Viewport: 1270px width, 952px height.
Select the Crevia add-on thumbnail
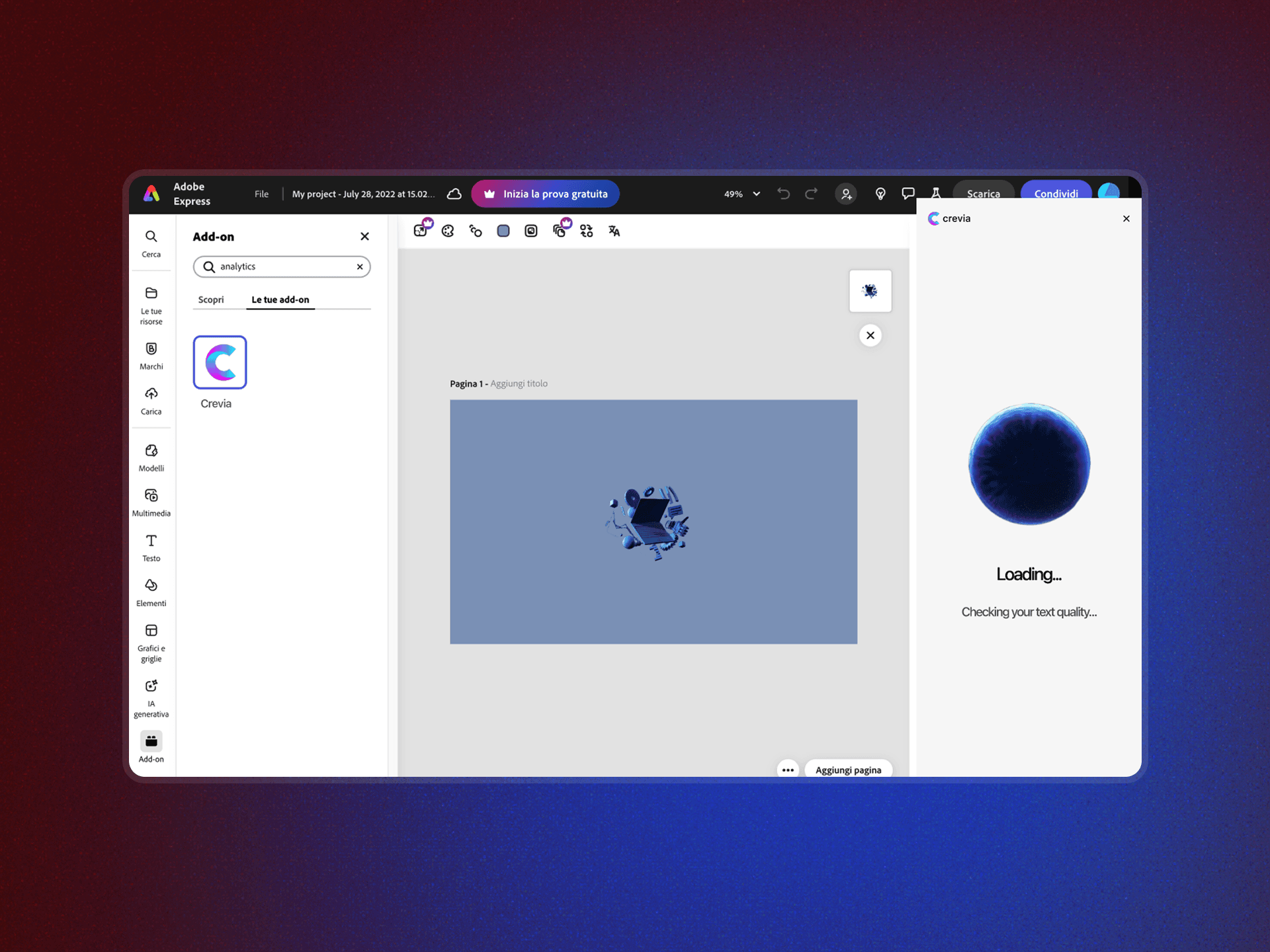tap(220, 362)
